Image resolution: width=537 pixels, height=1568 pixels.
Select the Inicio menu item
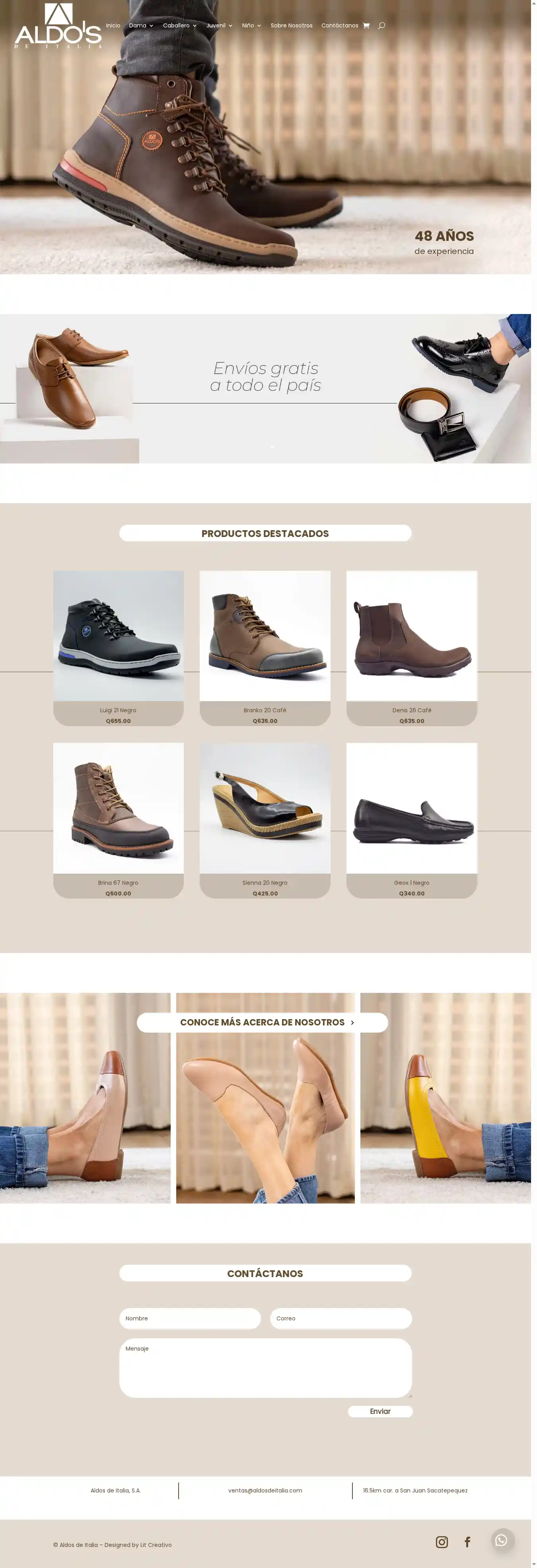tap(113, 25)
